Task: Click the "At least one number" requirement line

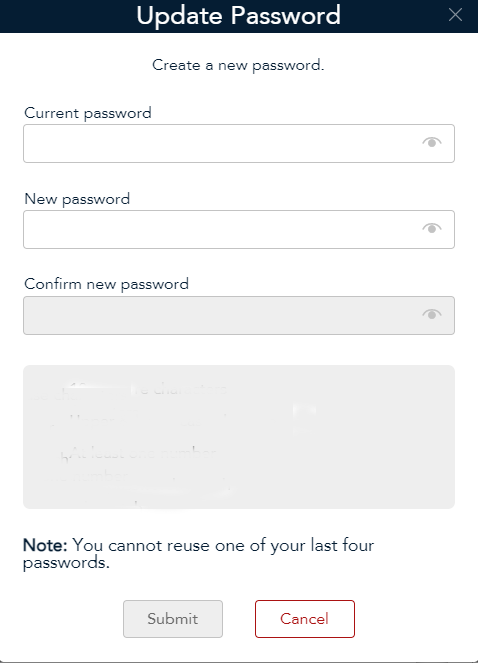Action: pos(143,453)
